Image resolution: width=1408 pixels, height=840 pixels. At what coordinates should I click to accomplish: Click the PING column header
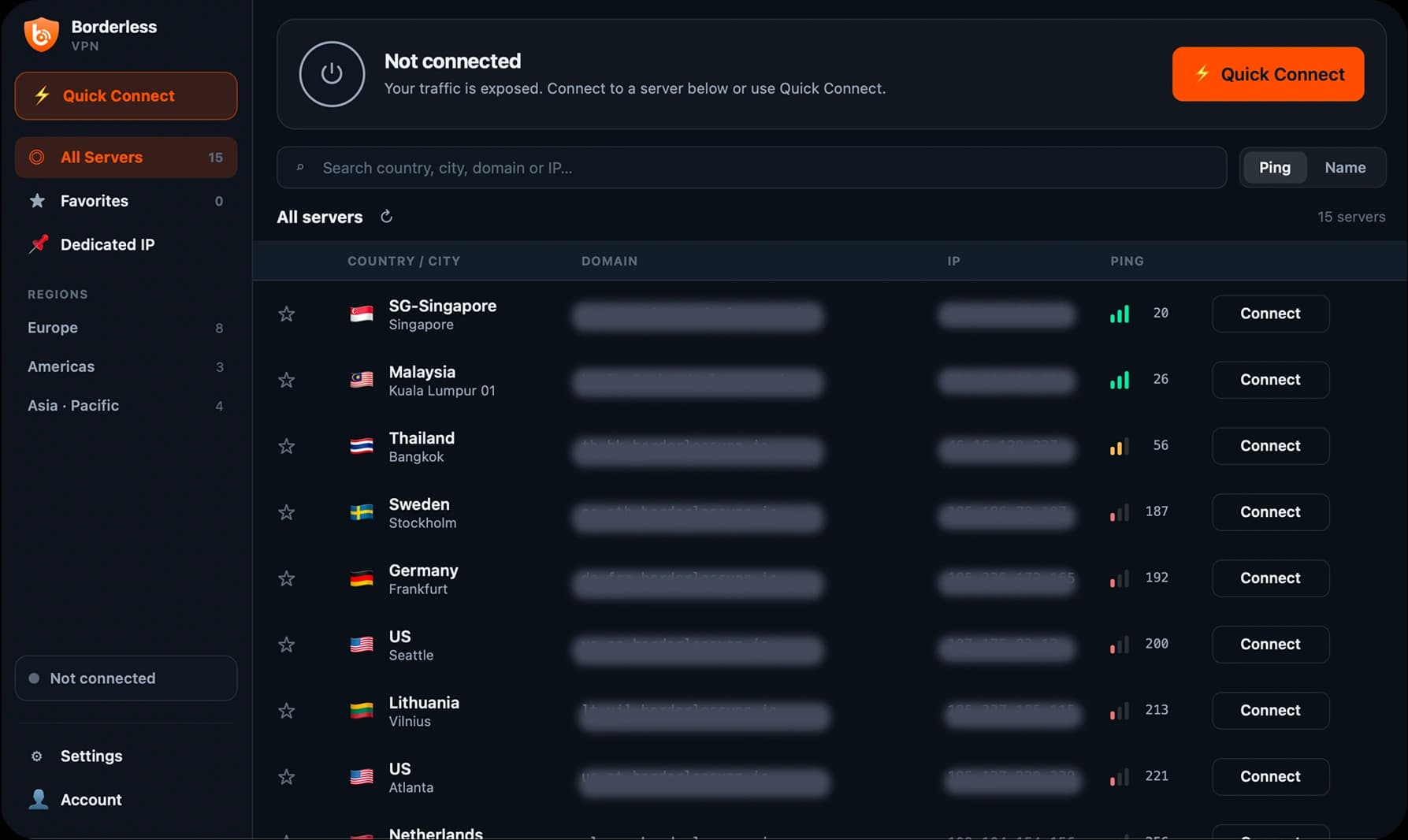click(x=1127, y=261)
